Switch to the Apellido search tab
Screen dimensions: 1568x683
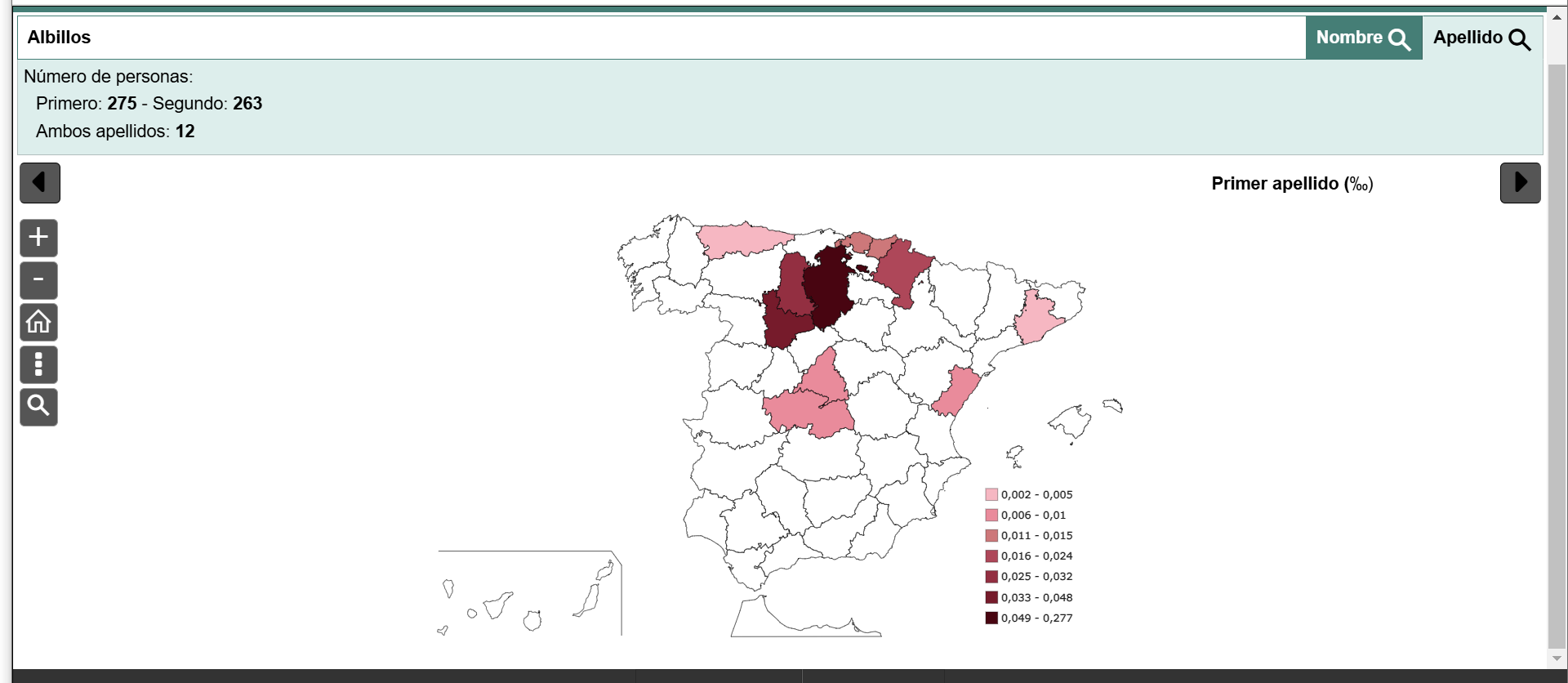point(1482,38)
